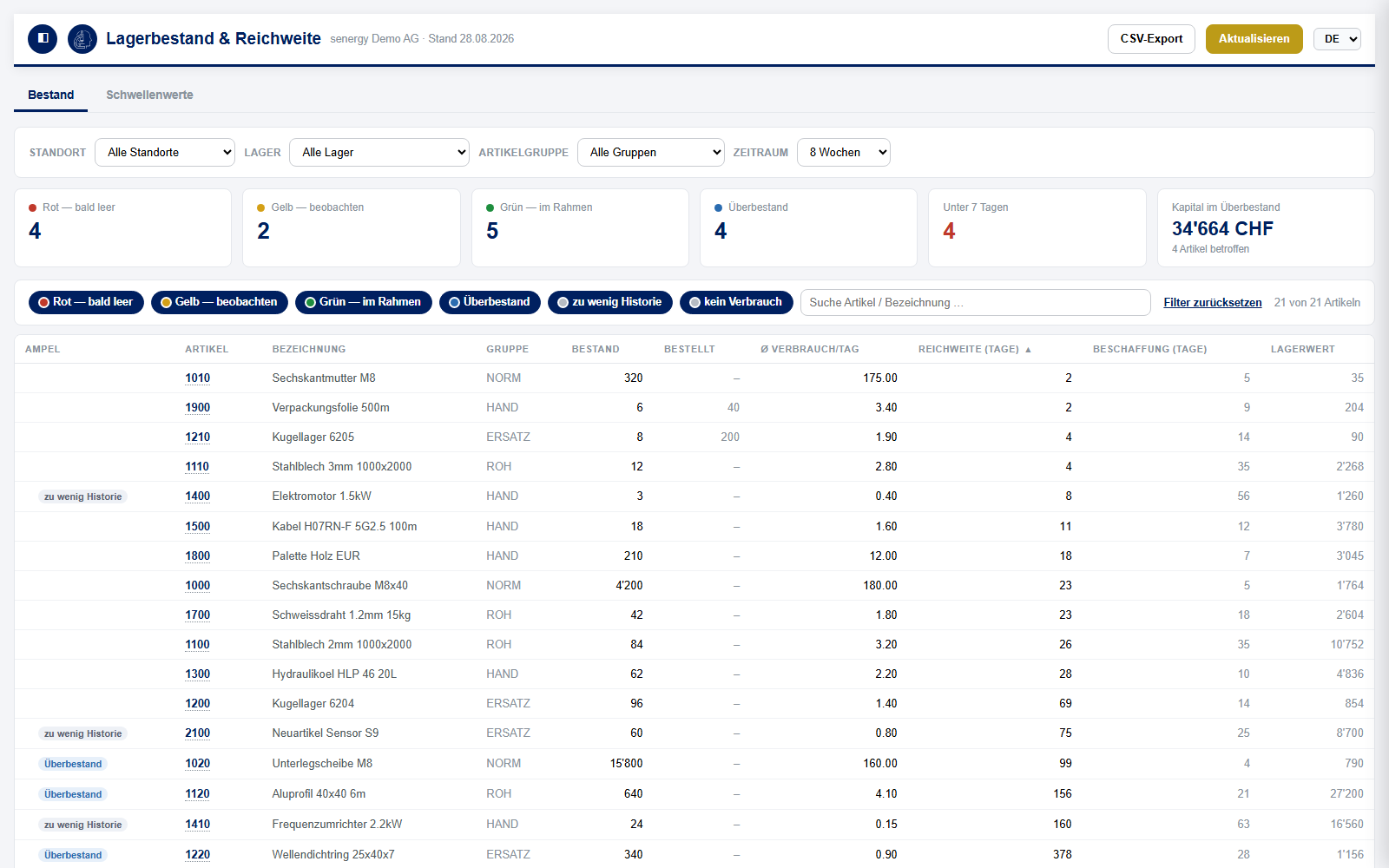Viewport: 1389px width, 868px height.
Task: Sort by the Artikel column header
Action: tap(207, 349)
